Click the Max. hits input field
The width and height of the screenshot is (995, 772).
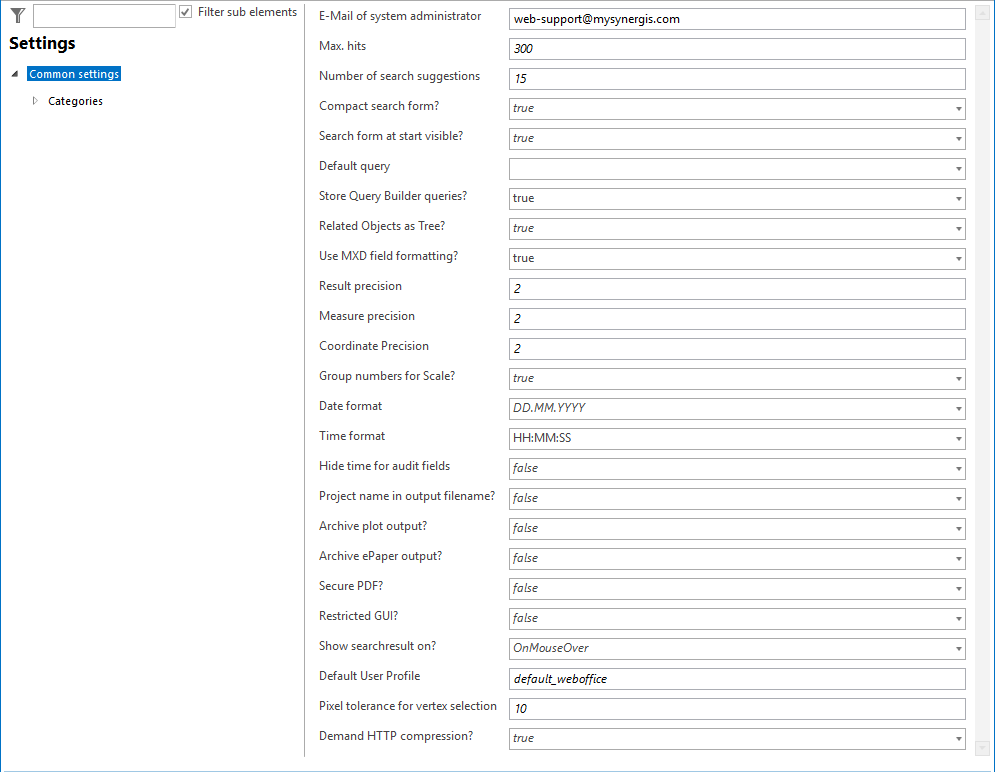[x=737, y=48]
